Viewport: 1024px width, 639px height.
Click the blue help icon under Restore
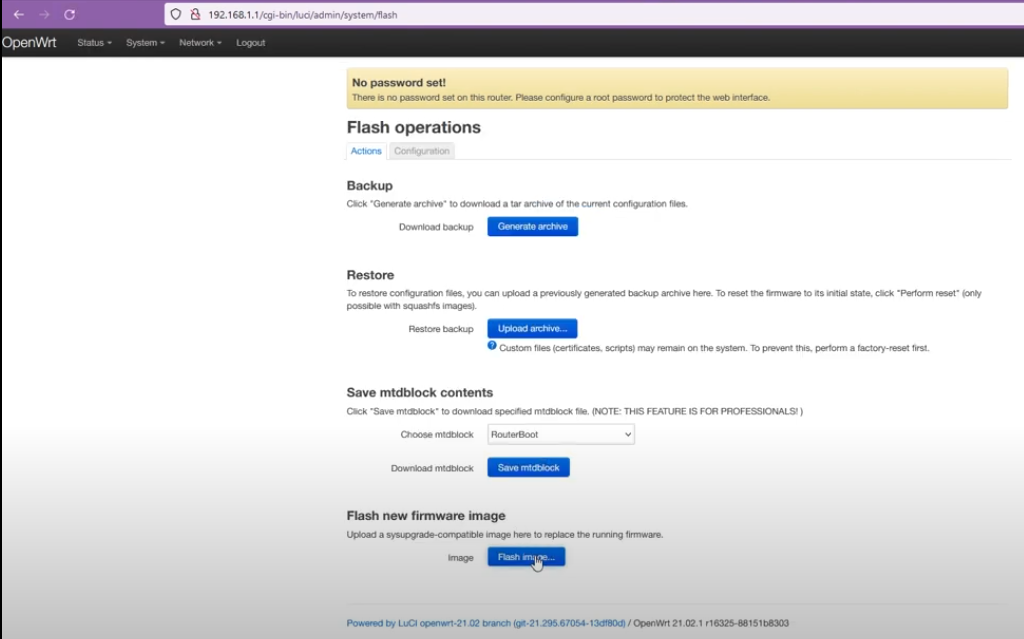click(x=492, y=345)
